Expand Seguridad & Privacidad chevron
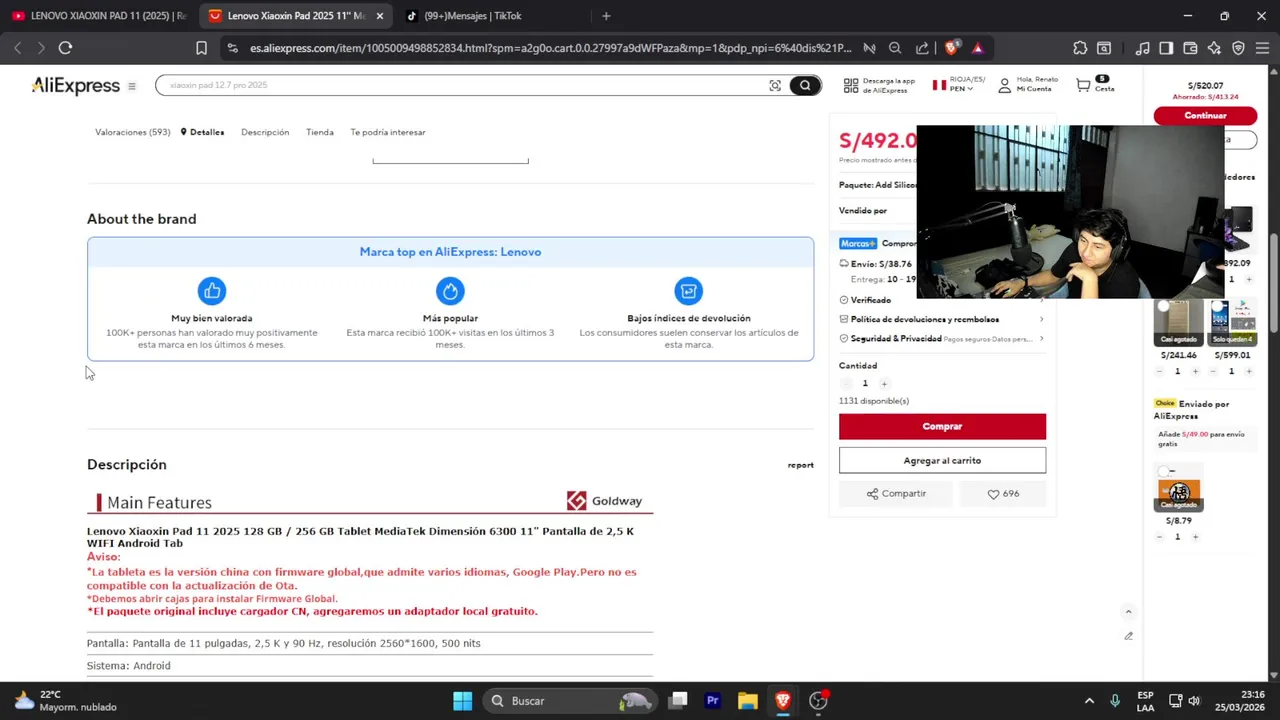The height and width of the screenshot is (720, 1280). point(1041,339)
